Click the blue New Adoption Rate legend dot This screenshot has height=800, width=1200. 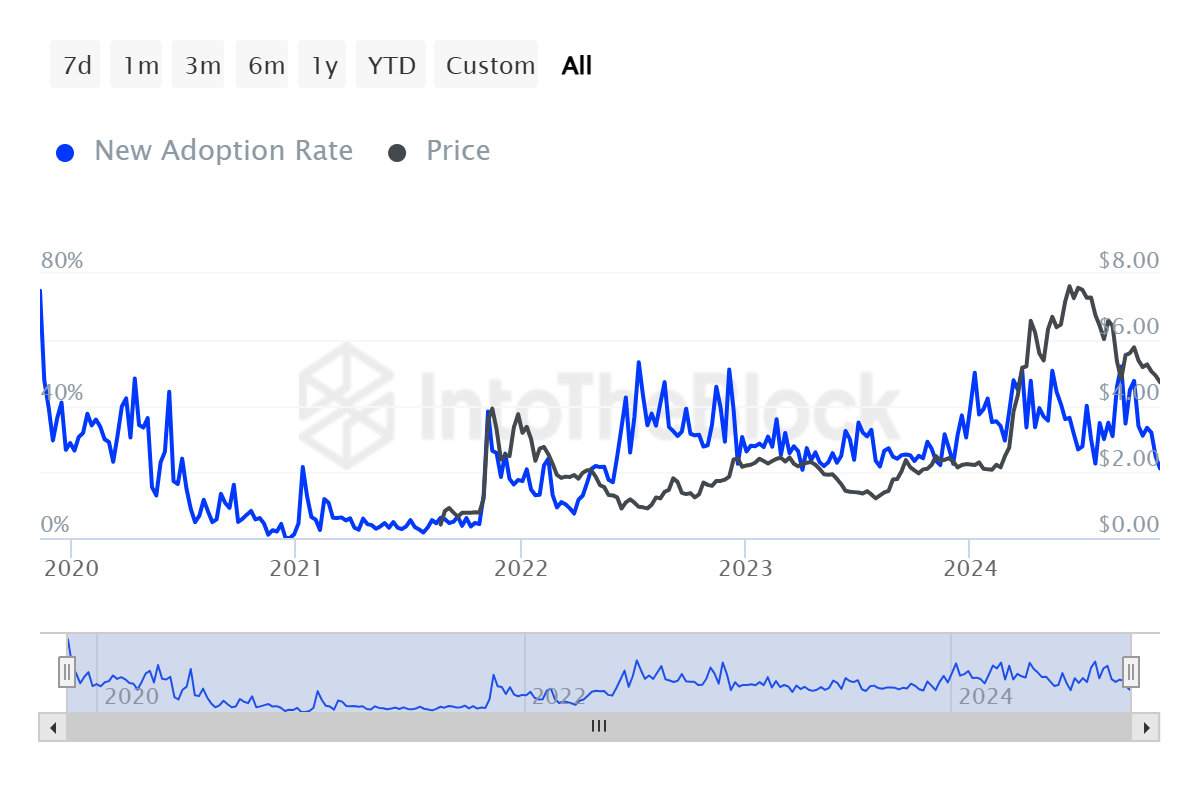click(66, 153)
